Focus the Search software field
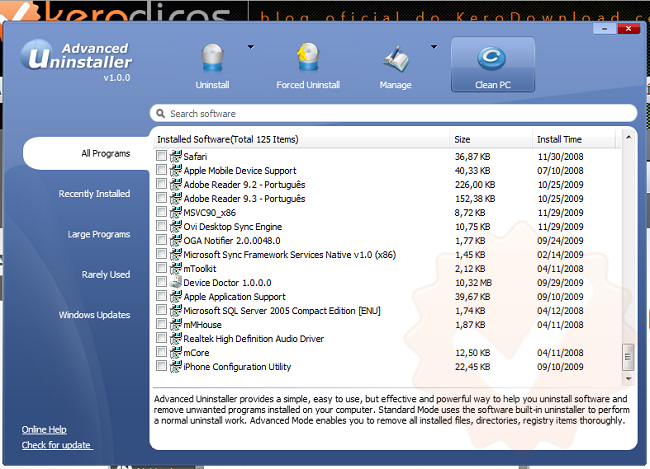Screen dimensions: 650x469 coord(393,113)
